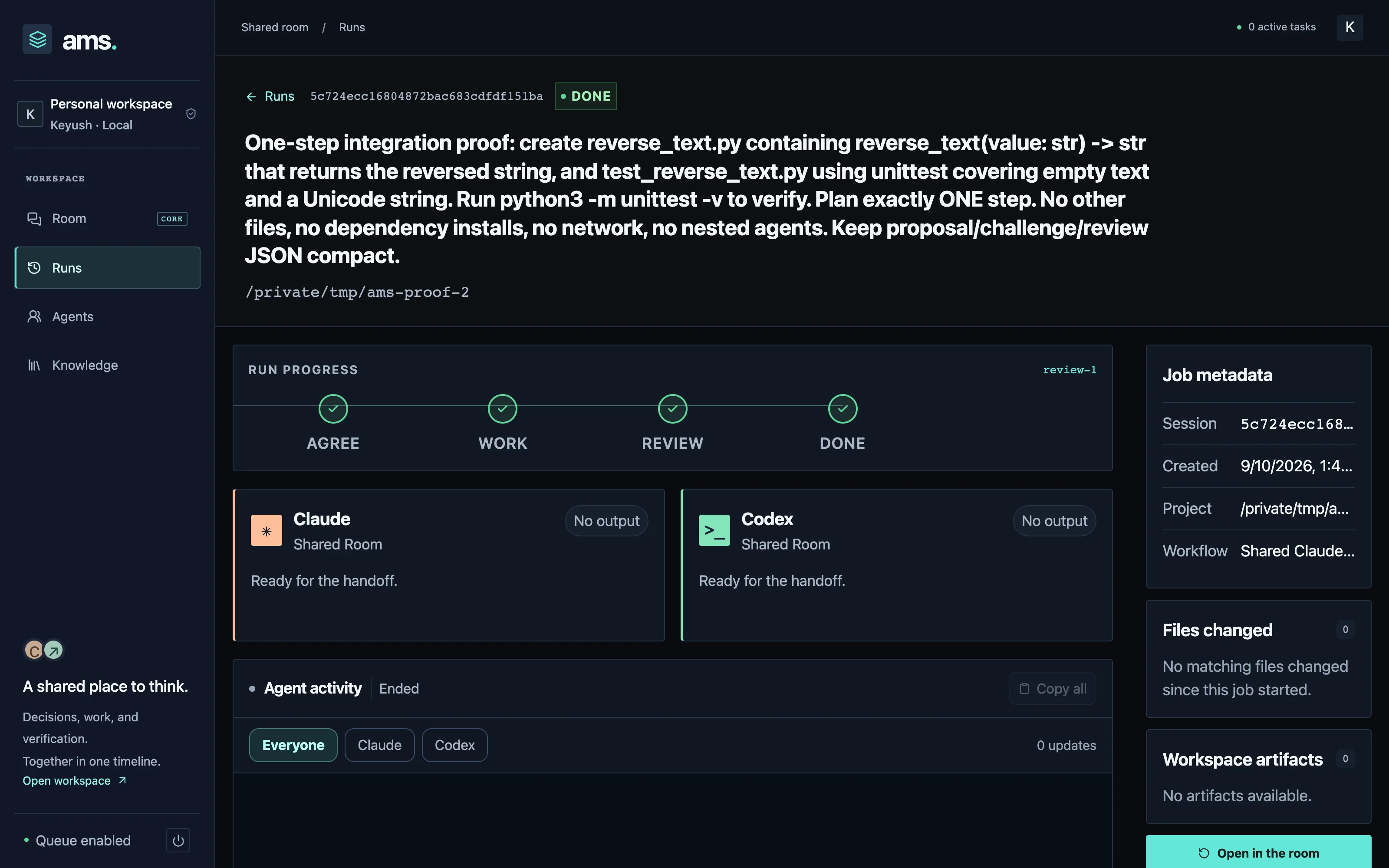
Task: Click the Project path /private/tmp/a… value
Action: point(1295,509)
